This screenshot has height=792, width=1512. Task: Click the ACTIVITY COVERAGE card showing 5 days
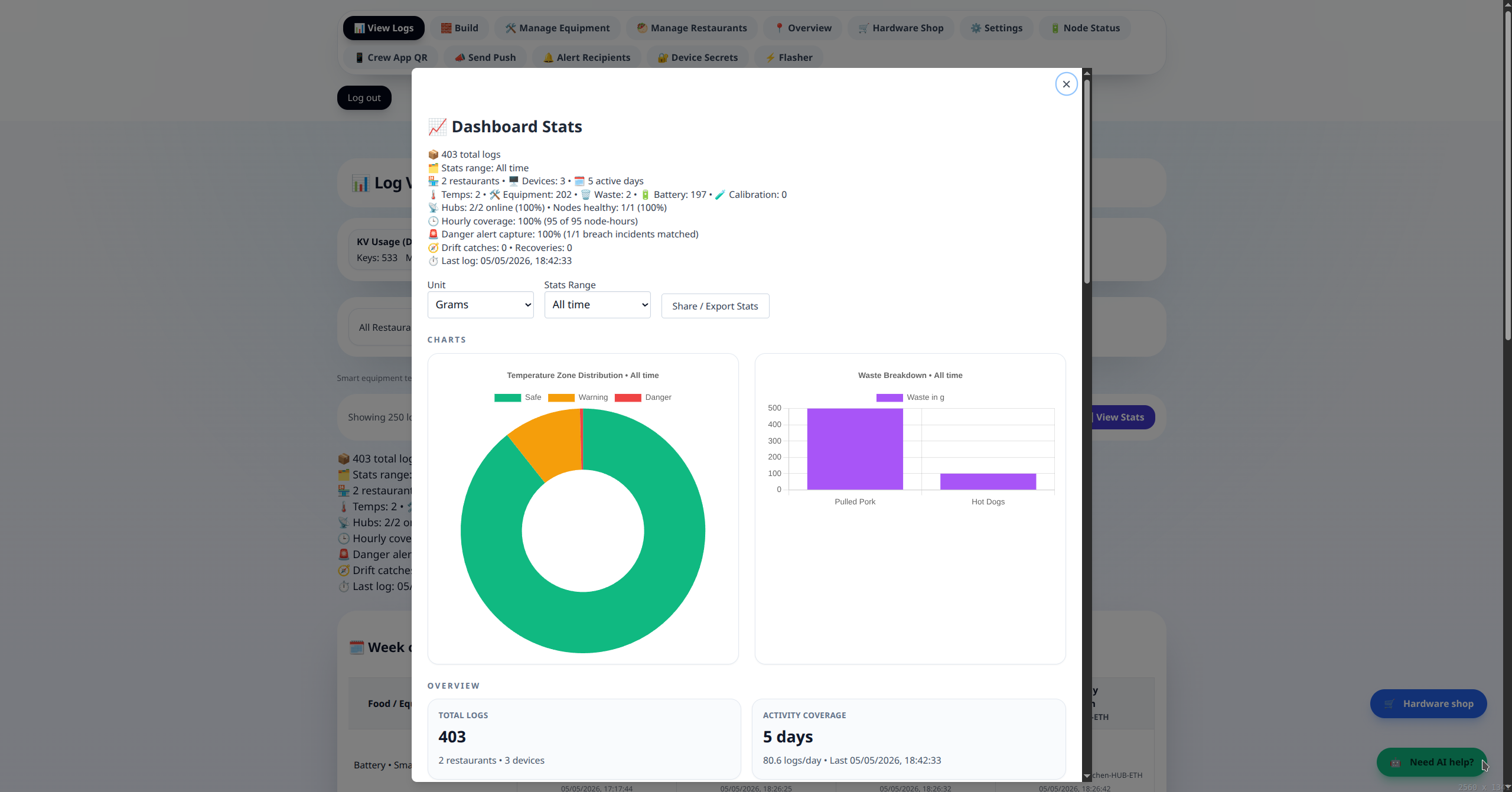[908, 739]
